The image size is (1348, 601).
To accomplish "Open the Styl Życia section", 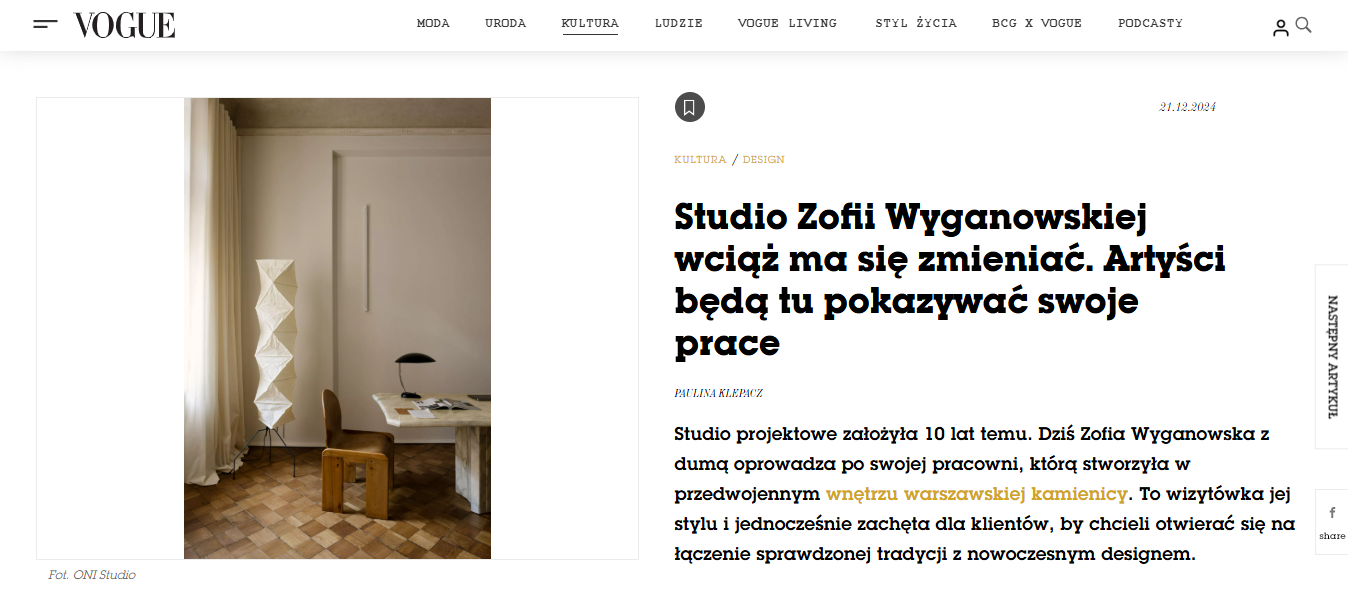I will [915, 23].
